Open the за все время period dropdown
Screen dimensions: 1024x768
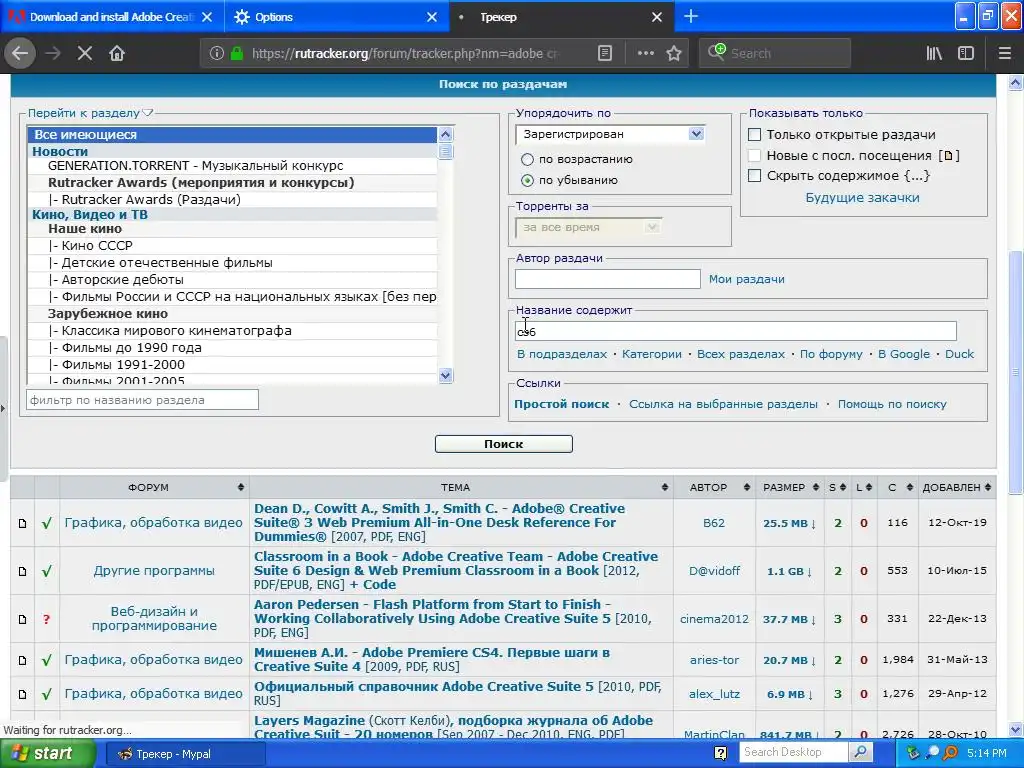tap(588, 227)
